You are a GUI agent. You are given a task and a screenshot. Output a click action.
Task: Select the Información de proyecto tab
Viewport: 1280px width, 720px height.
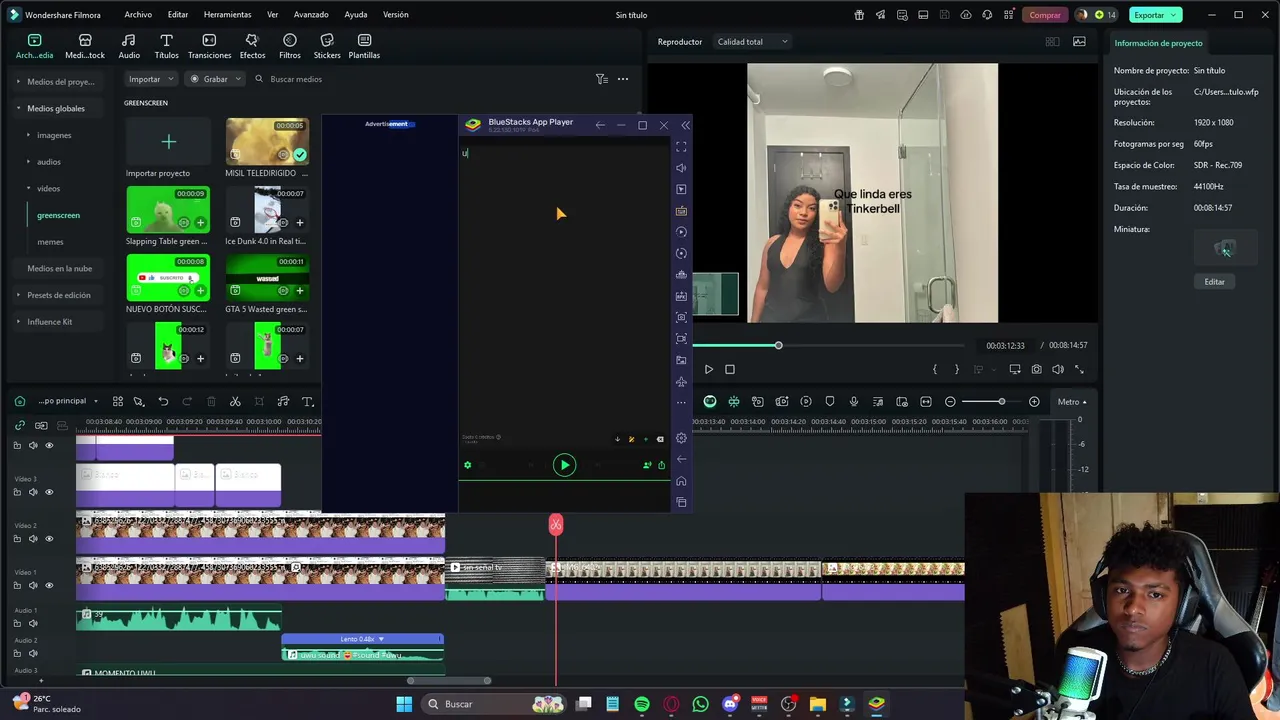[1158, 43]
